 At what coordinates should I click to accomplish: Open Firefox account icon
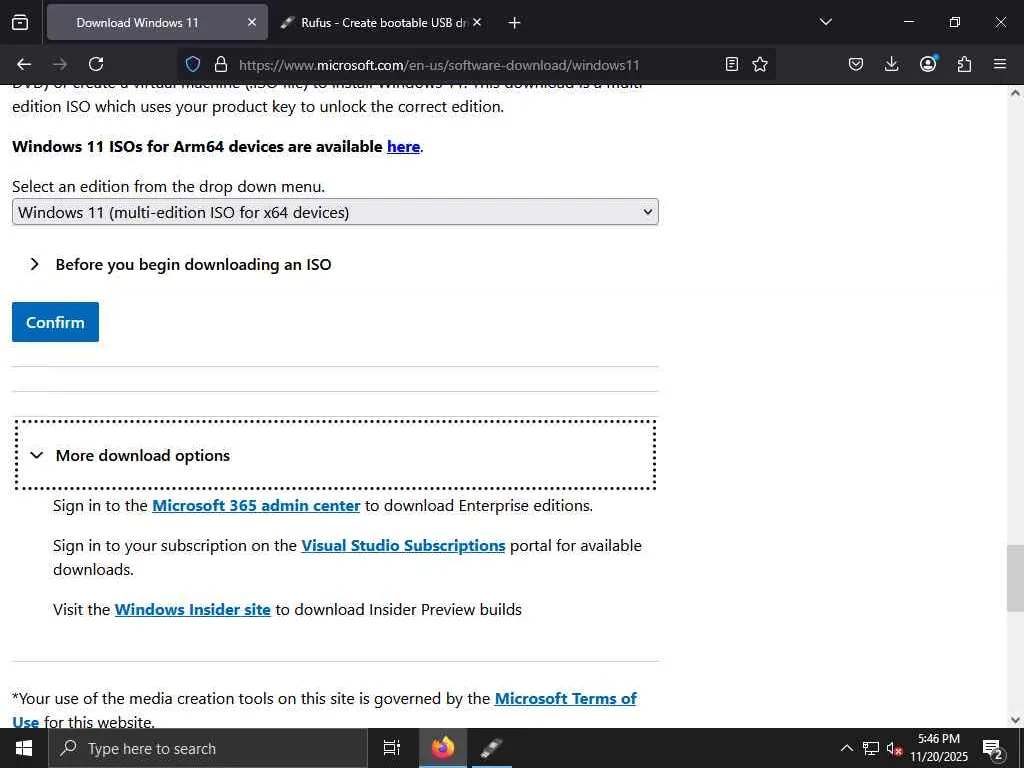pyautogui.click(x=928, y=63)
